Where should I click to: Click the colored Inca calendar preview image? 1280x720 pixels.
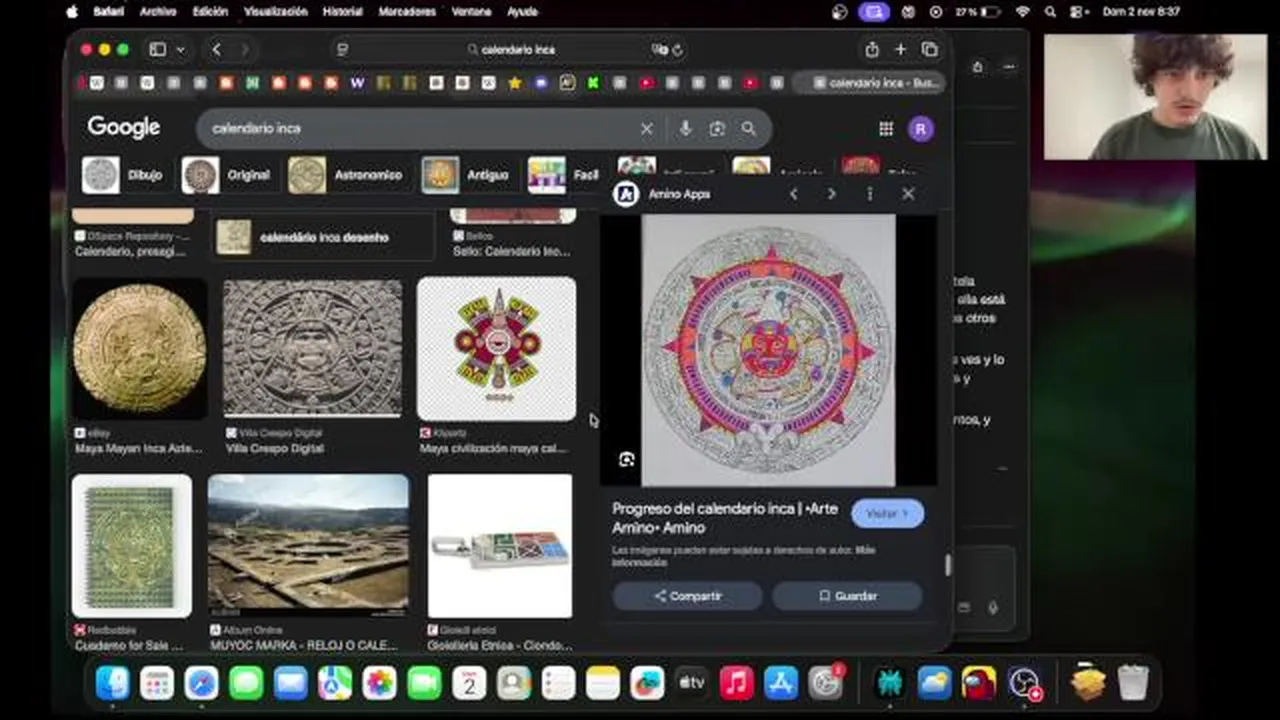(x=768, y=350)
